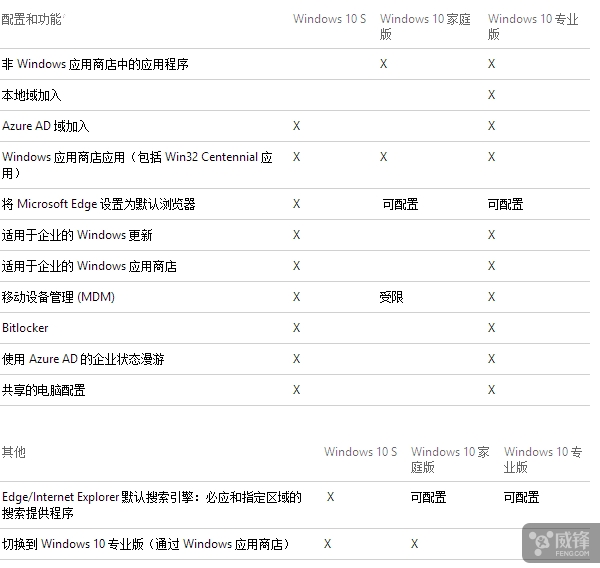Viewport: 600px width, 568px height.
Task: Click '使用 Azure AD 的企业状态漫游' label
Action: click(83, 359)
